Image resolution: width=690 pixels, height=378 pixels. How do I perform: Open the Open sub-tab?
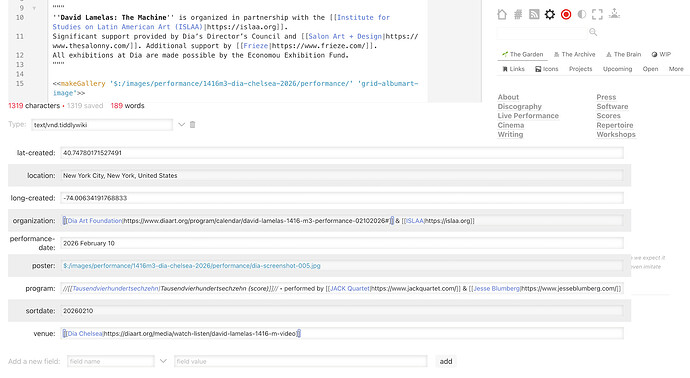650,69
